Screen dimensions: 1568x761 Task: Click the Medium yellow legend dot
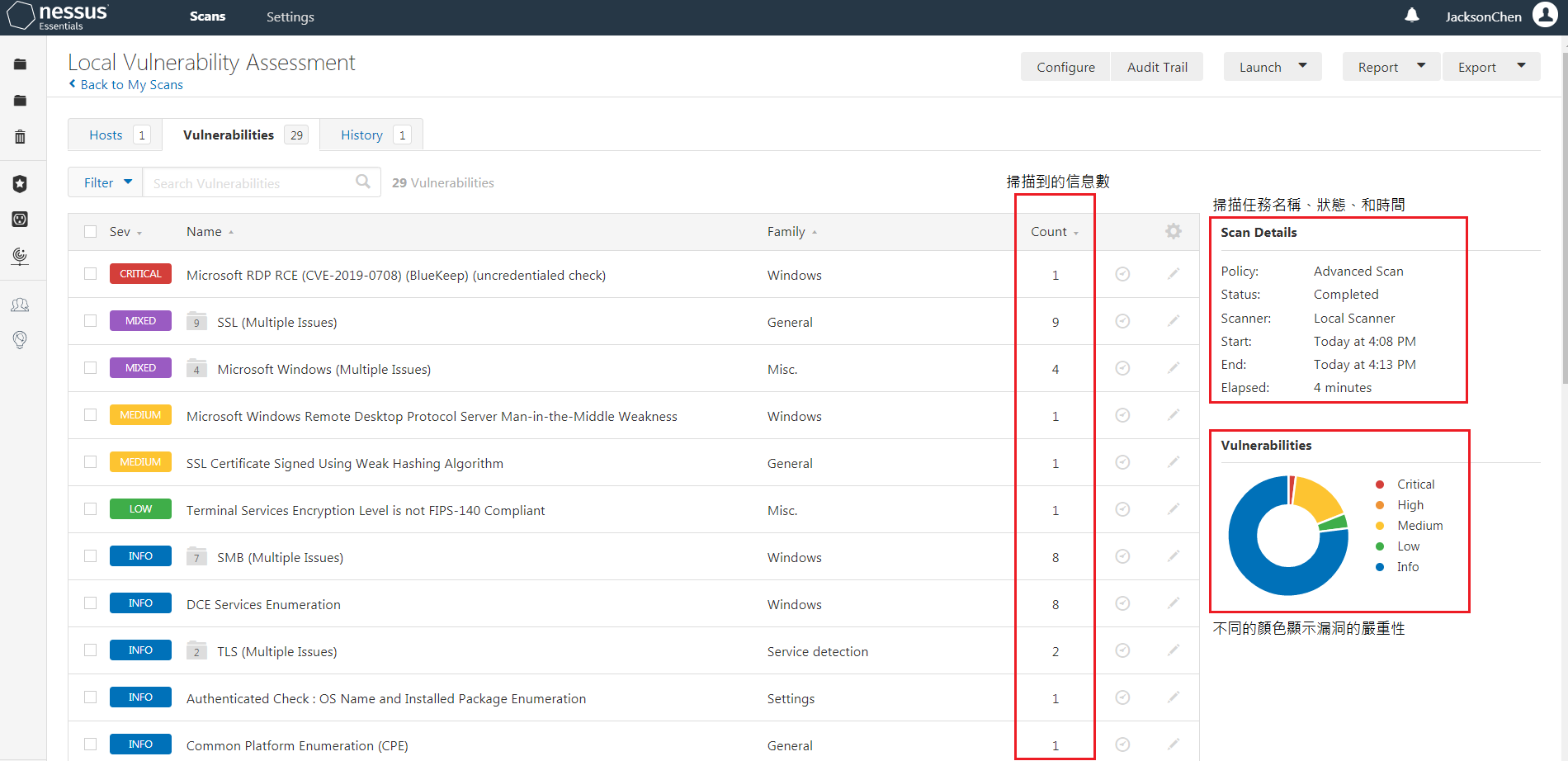point(1380,526)
